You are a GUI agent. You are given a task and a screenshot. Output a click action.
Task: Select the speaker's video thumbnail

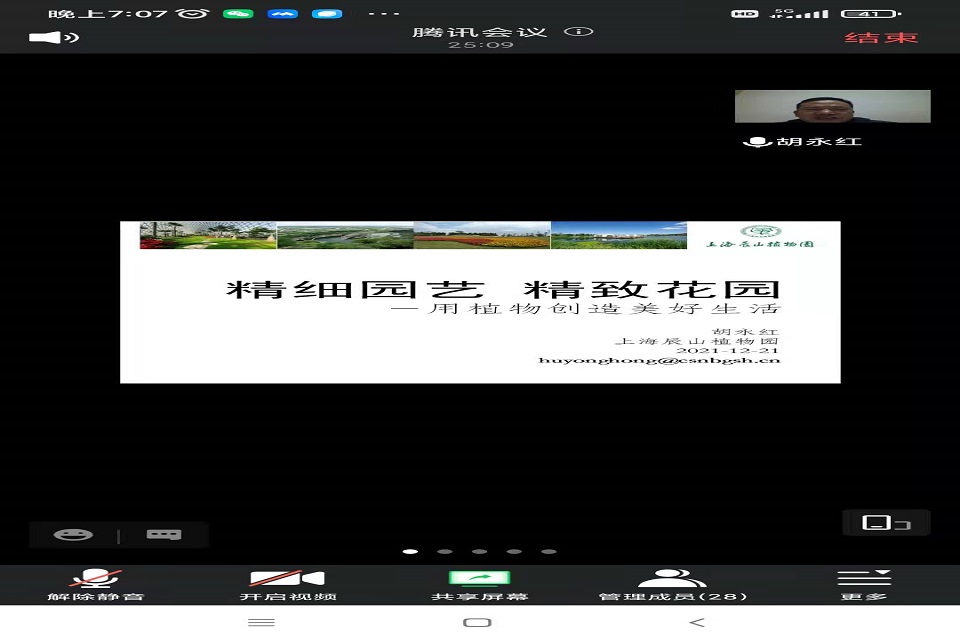point(832,107)
